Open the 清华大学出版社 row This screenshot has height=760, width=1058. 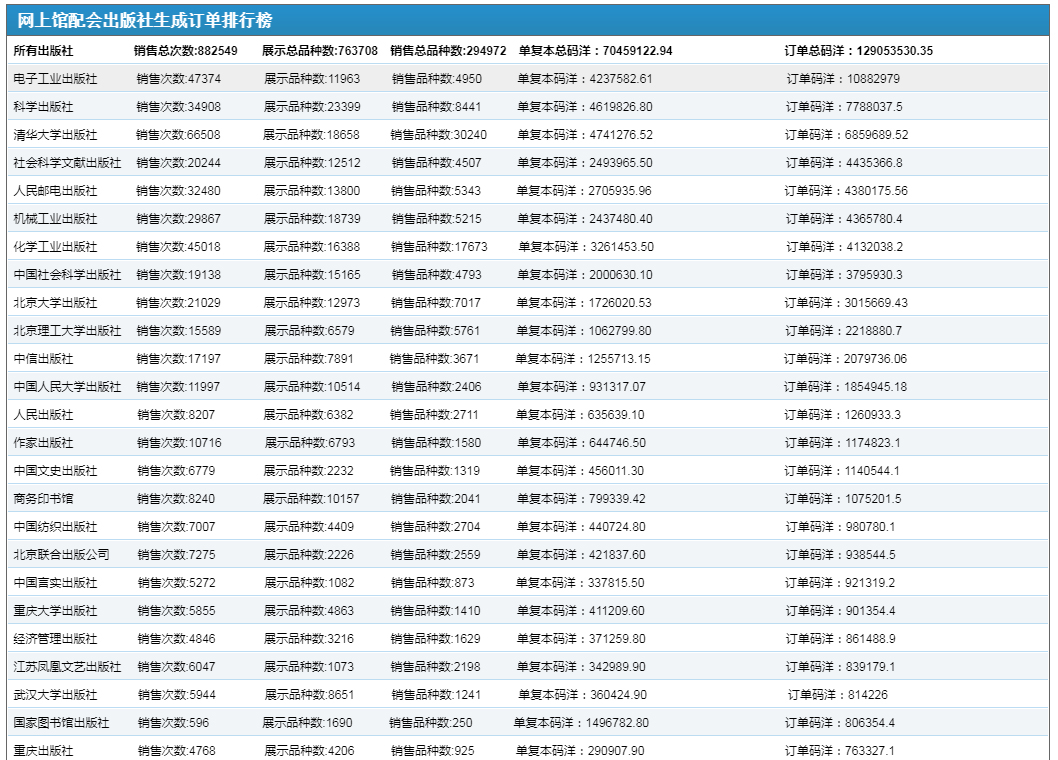click(x=55, y=135)
